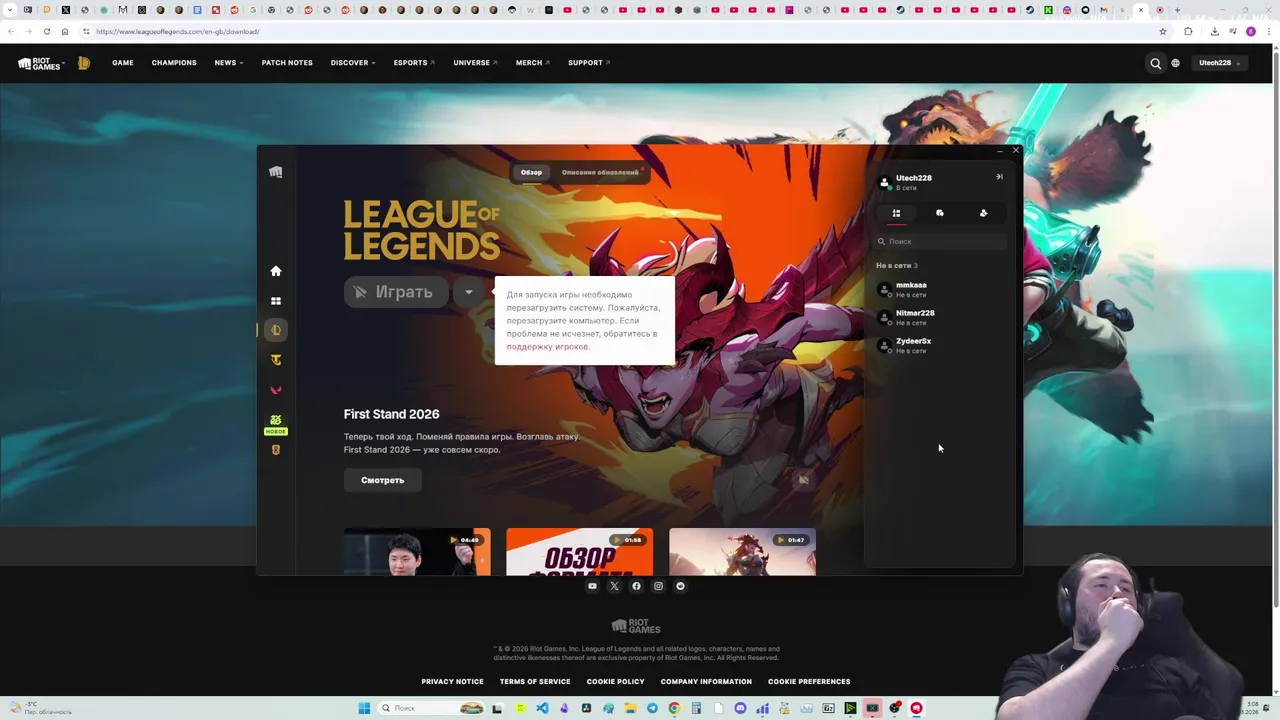Screen dimensions: 1280x720
Task: Select the sidebar game icon marked НОВОЕ
Action: pos(276,424)
